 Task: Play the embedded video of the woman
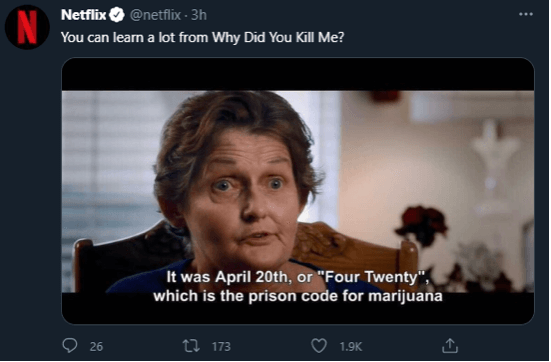[x=298, y=191]
